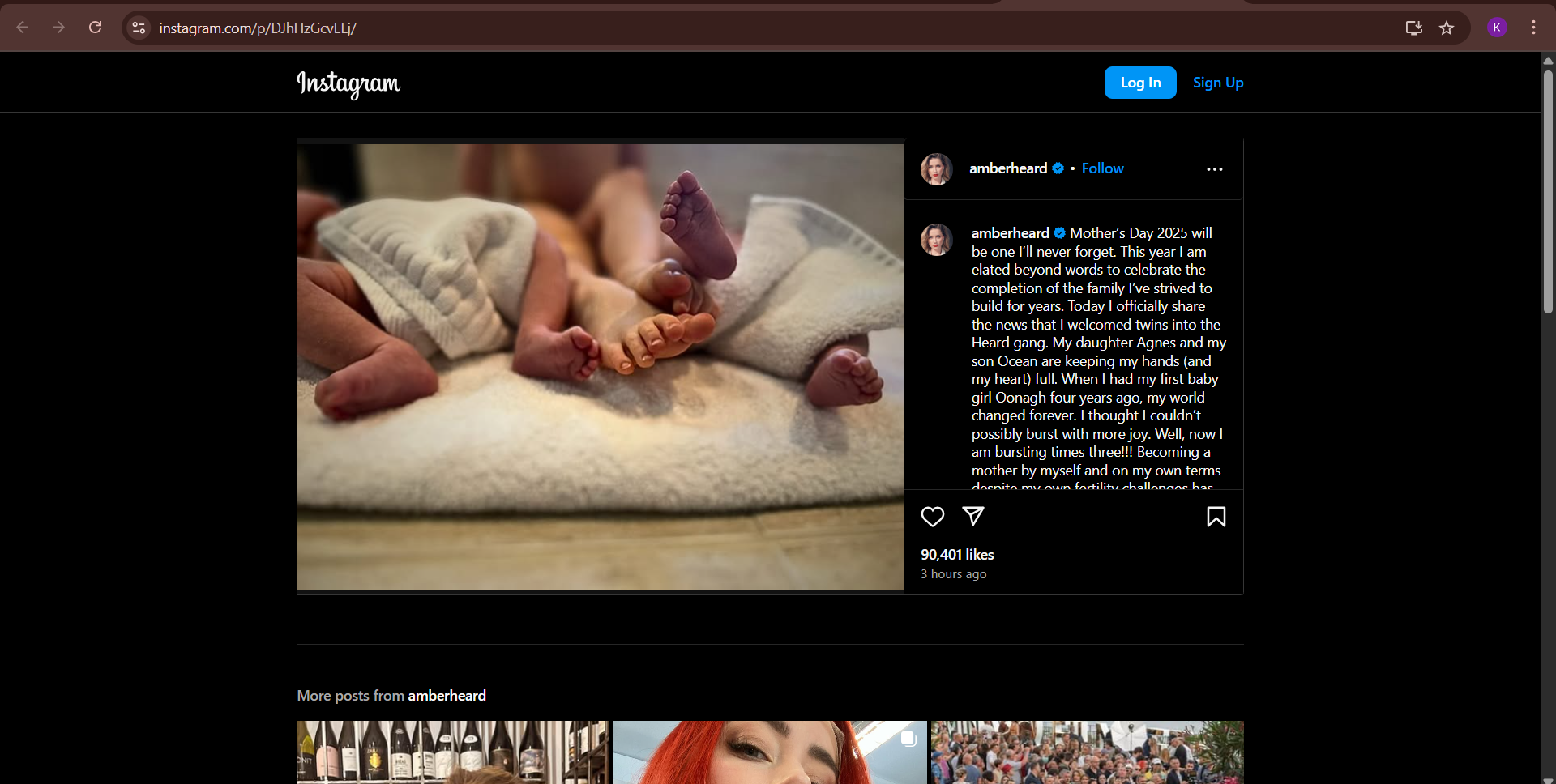1556x784 pixels.
Task: Like the post with the heart icon
Action: 933,517
